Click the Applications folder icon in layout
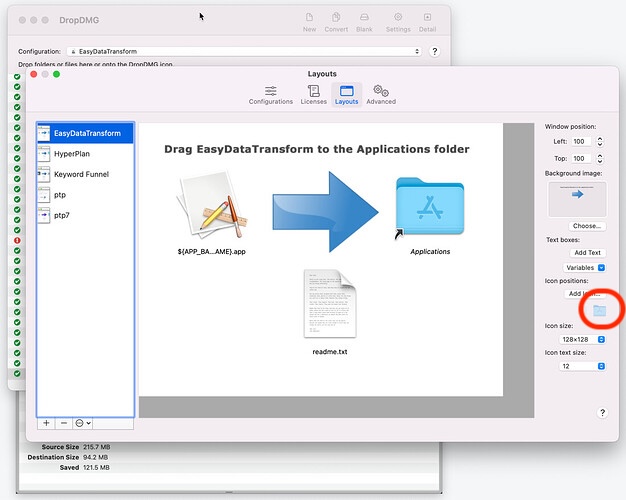The height and width of the screenshot is (500, 626). tap(429, 208)
